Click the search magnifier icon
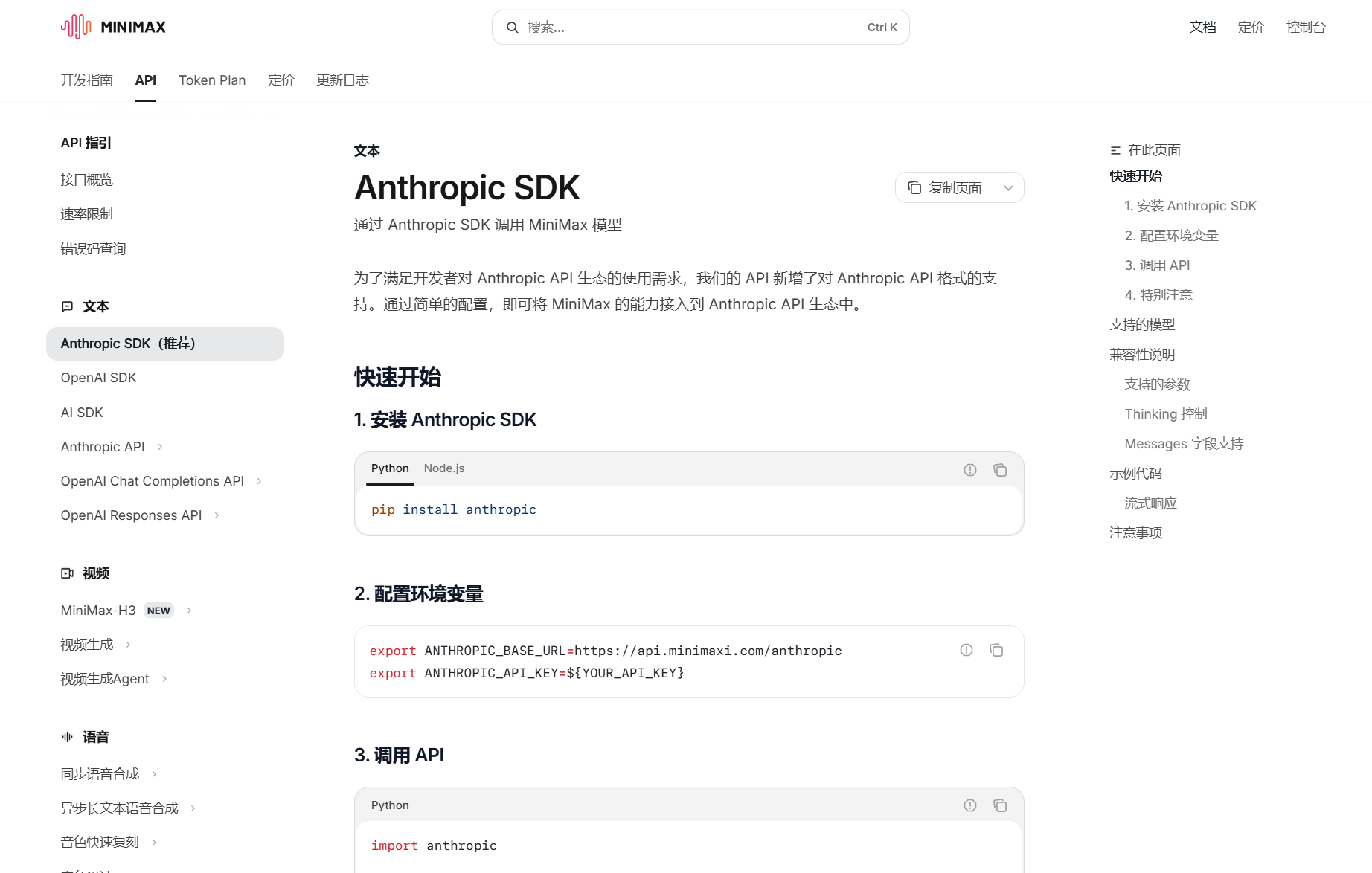Viewport: 1372px width, 873px height. click(x=513, y=28)
